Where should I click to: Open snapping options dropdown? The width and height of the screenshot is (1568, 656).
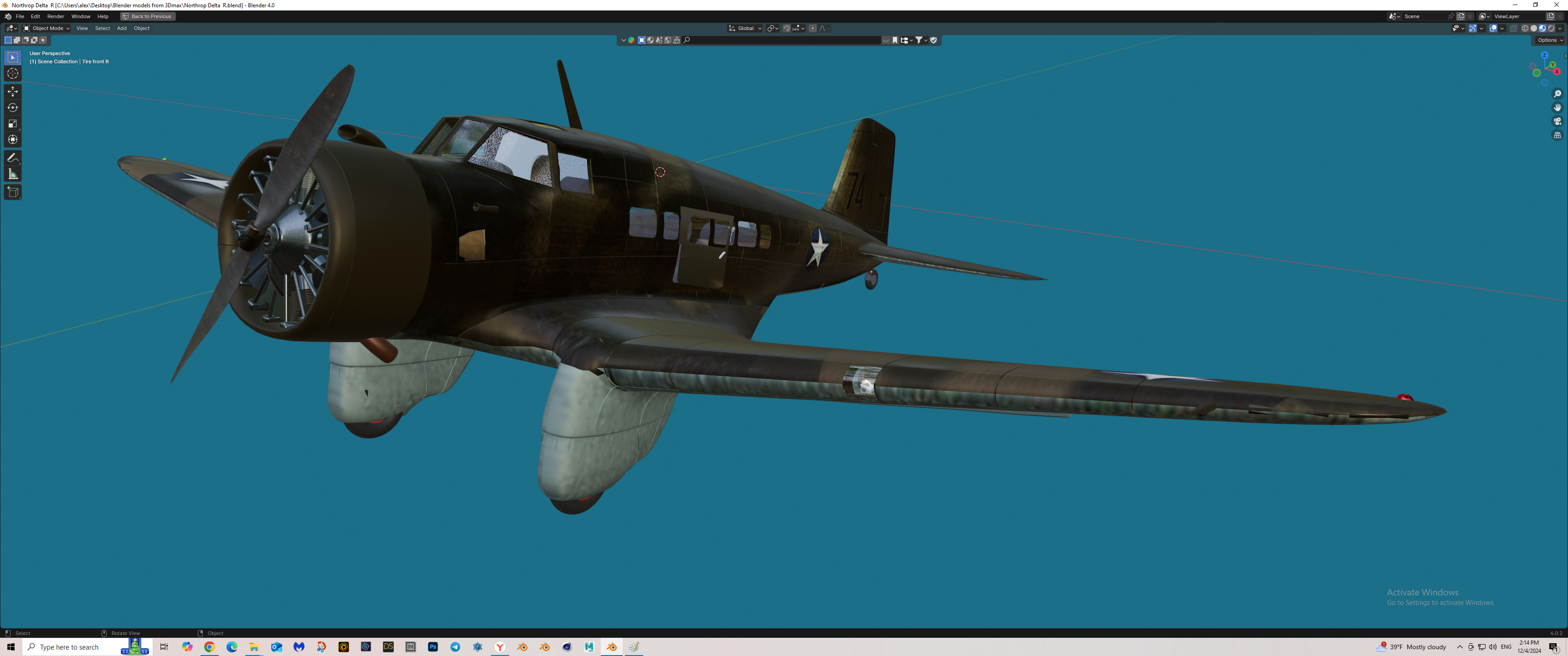click(x=798, y=29)
